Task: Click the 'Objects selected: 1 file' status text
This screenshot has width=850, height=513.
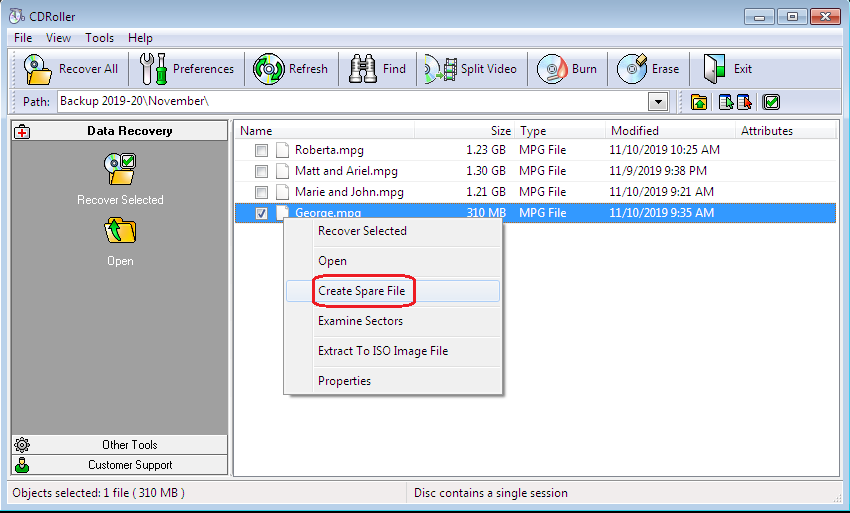Action: (x=99, y=493)
